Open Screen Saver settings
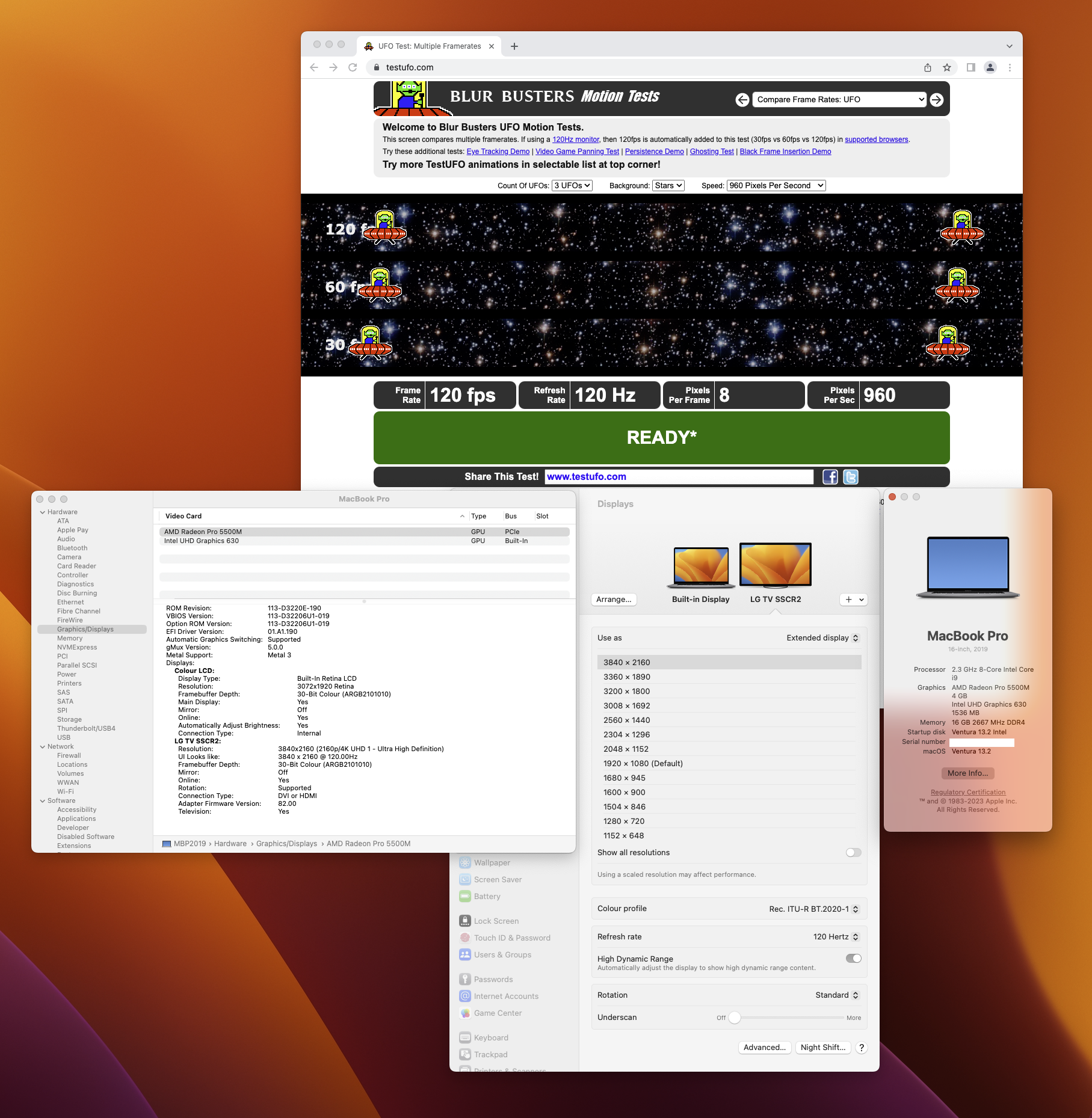Viewport: 1092px width, 1118px height. point(491,879)
